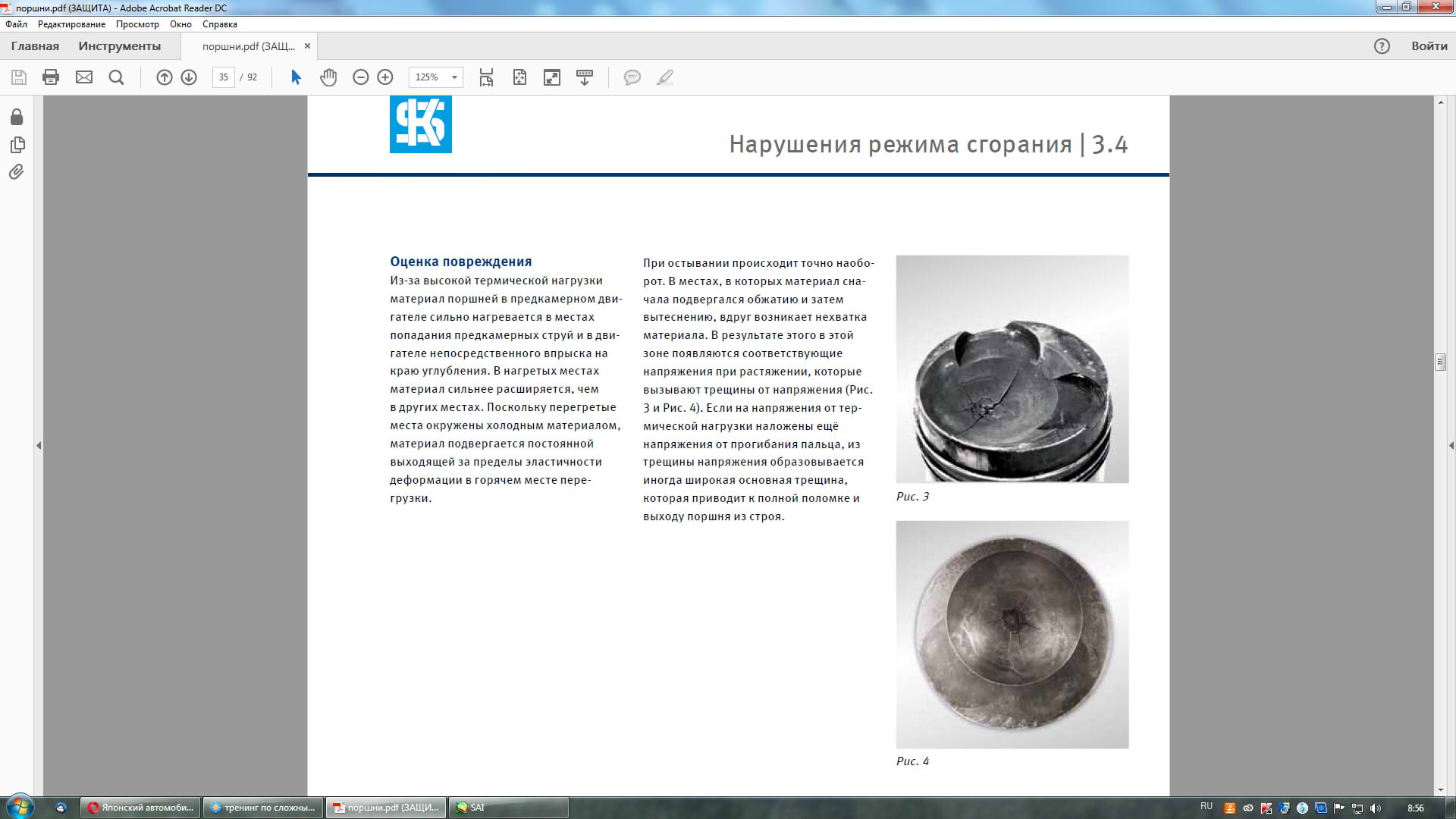Toggle full screen mode icon

click(552, 77)
